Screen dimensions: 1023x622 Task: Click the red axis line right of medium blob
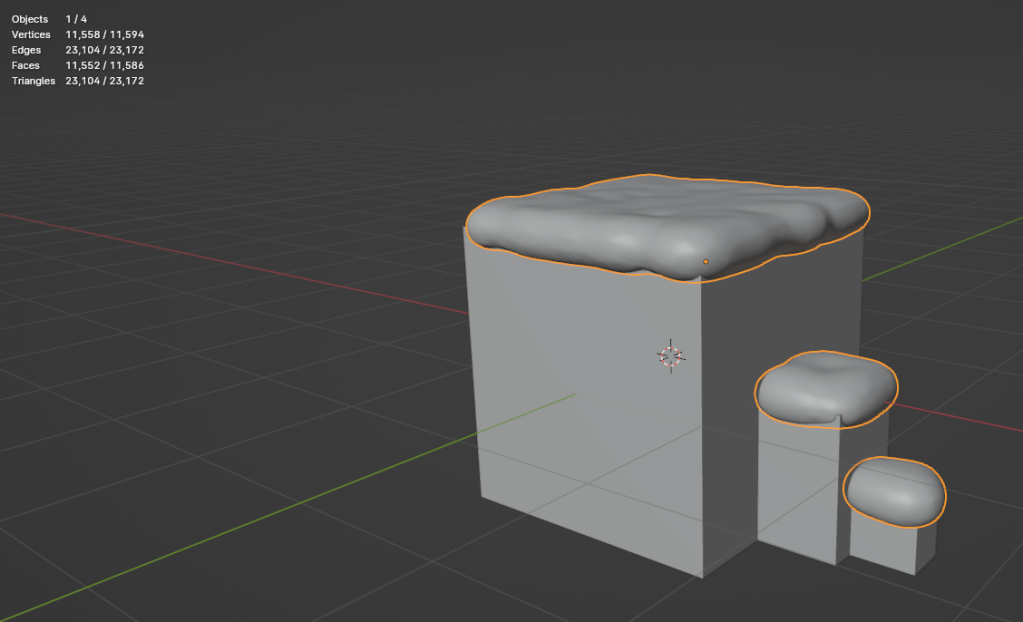tap(960, 418)
